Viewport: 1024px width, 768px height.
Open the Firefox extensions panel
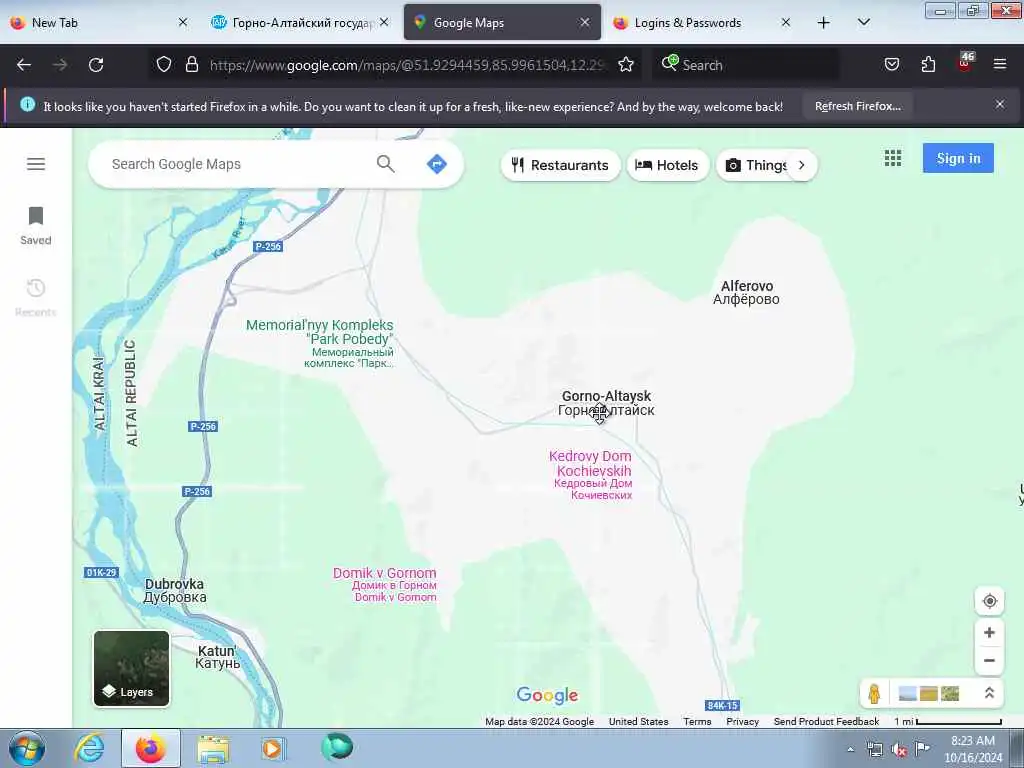(x=928, y=65)
